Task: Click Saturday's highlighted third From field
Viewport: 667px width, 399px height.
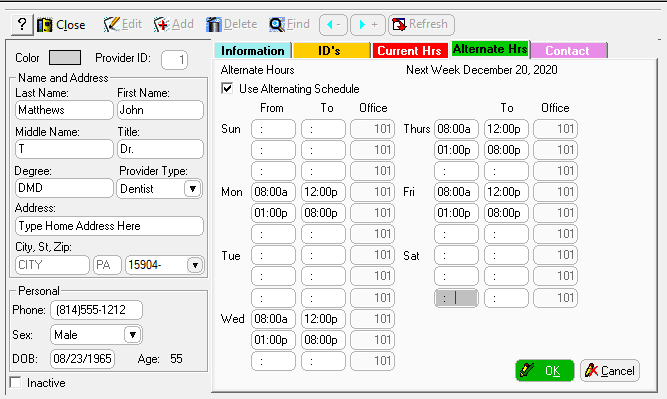Action: click(x=456, y=298)
